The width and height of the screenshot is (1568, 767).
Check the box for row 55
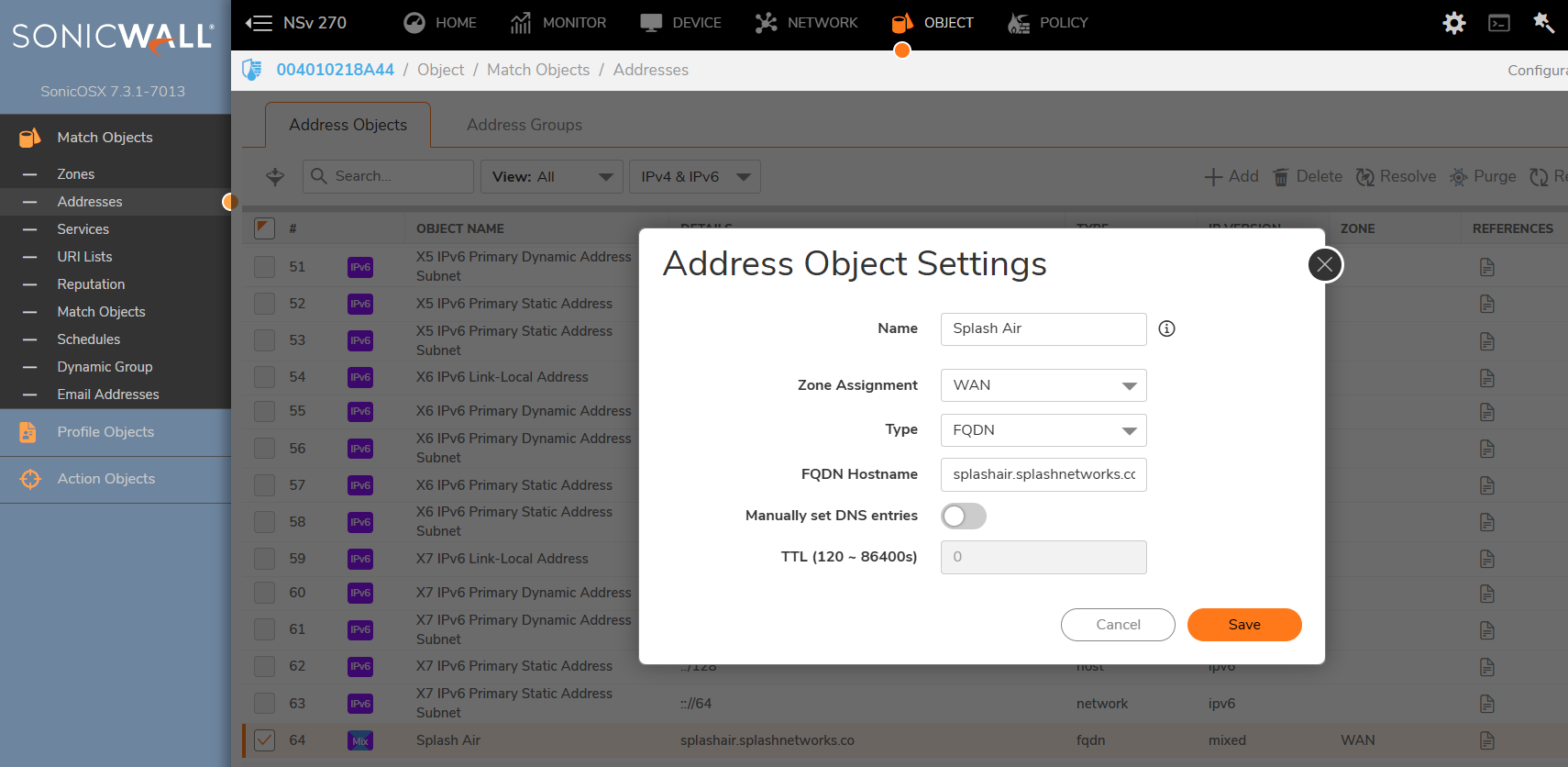tap(264, 411)
